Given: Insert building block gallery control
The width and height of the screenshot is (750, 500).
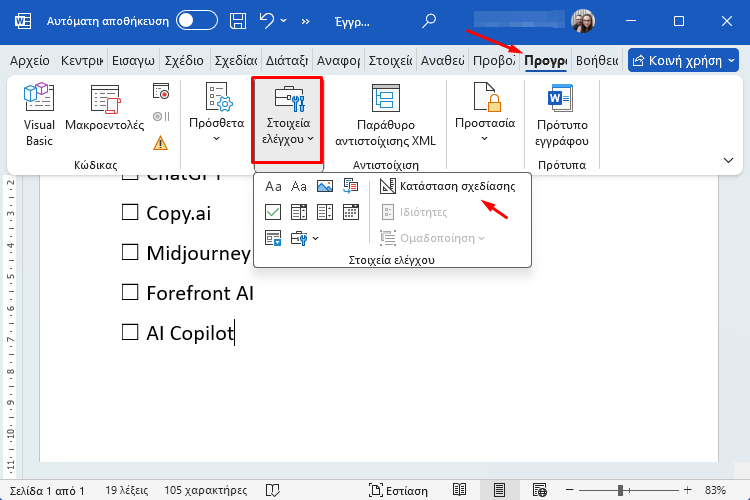Looking at the screenshot, I should pos(351,186).
